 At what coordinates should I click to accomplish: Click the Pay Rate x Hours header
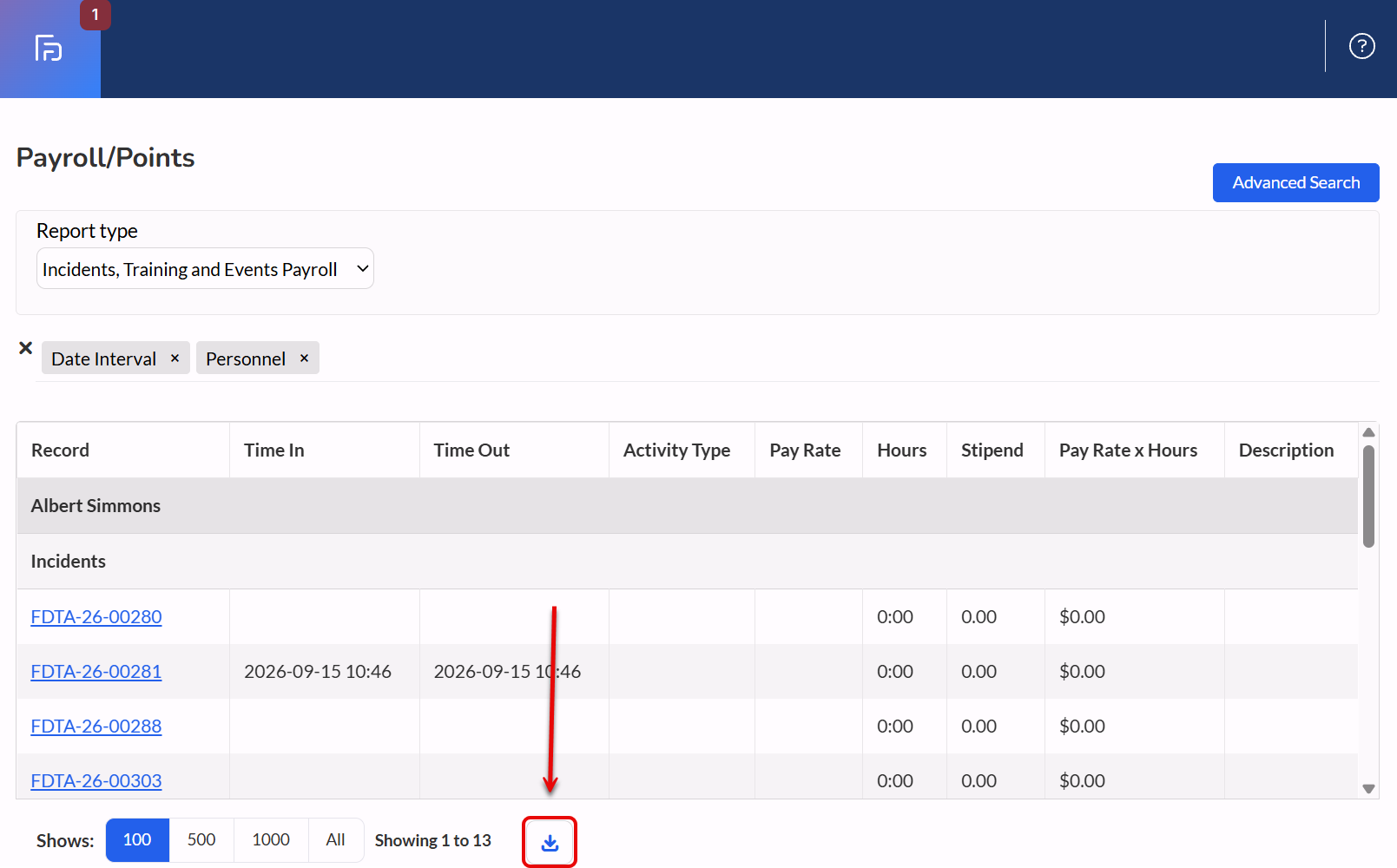click(x=1135, y=450)
